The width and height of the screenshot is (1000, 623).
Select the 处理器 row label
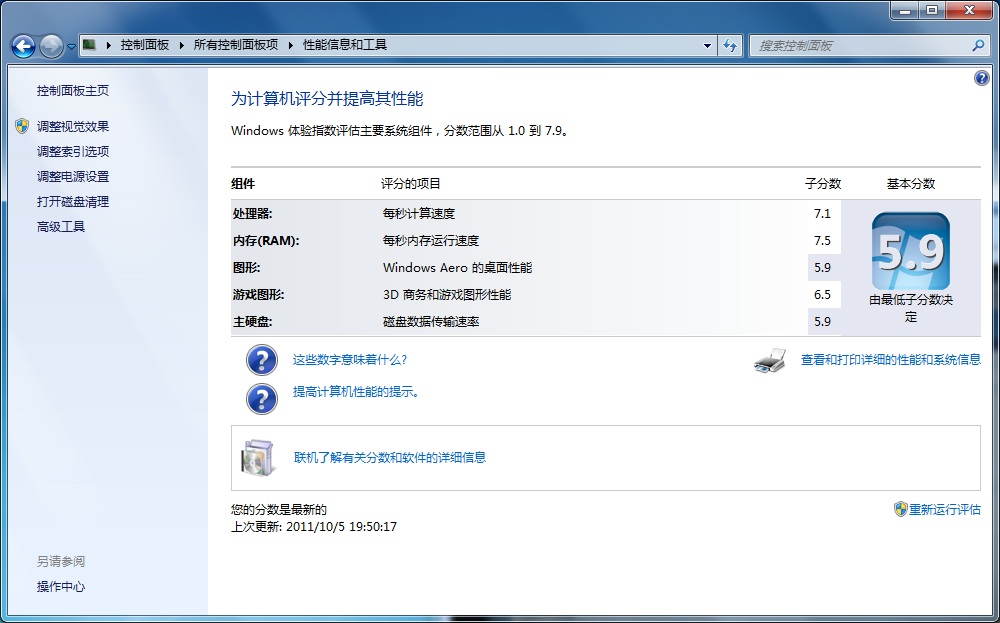click(253, 214)
